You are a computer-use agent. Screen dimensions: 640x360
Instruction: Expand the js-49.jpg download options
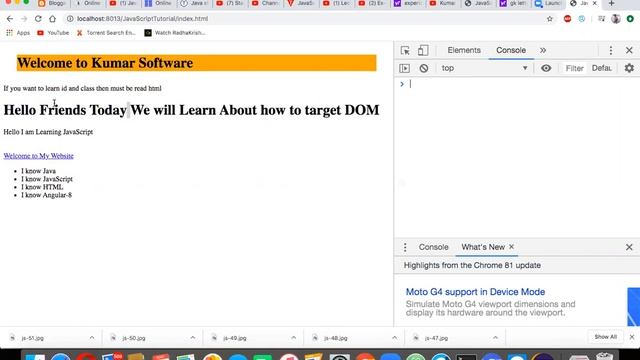293,338
